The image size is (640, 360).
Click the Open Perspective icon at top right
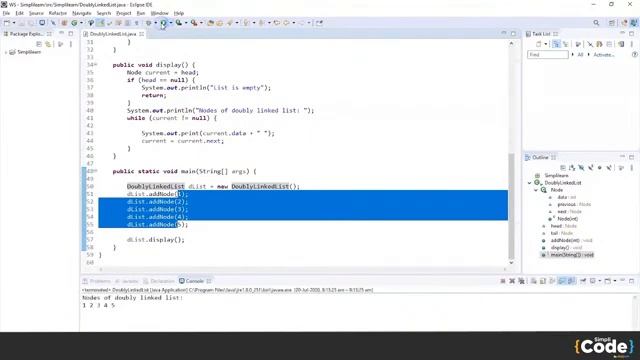point(612,23)
